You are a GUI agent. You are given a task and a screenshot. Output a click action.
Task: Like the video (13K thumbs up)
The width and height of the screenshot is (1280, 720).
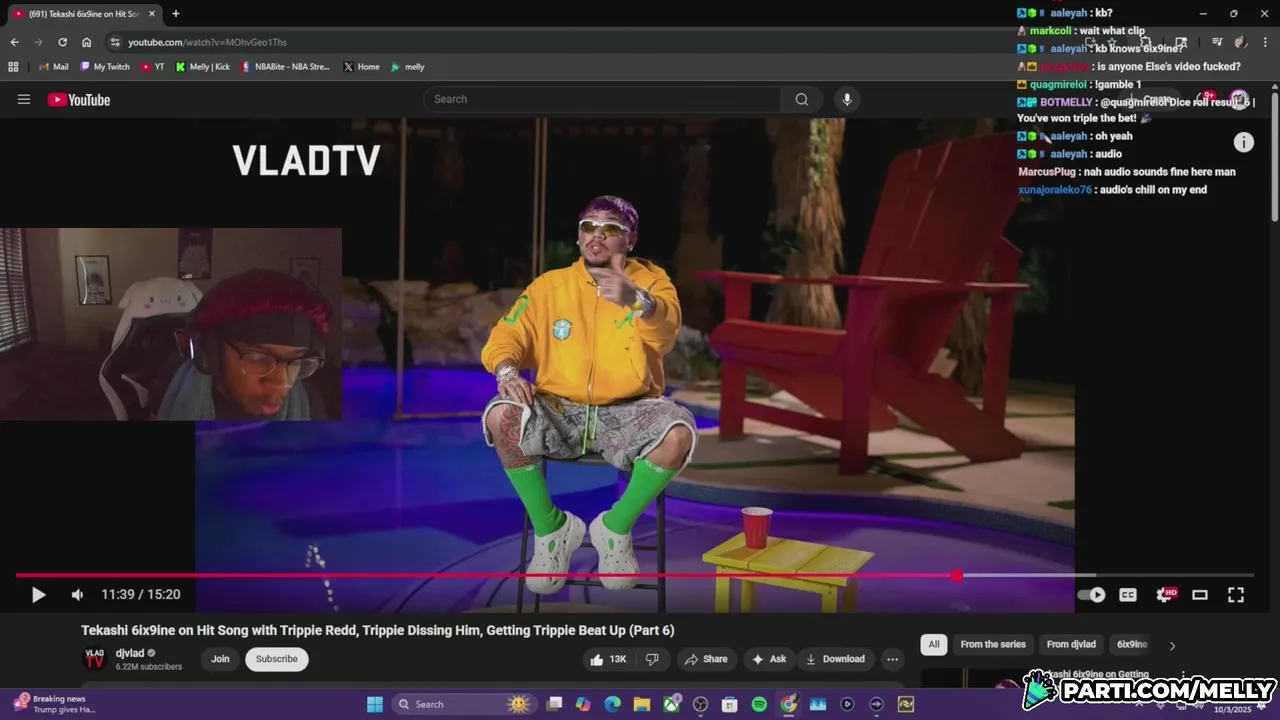click(x=608, y=659)
